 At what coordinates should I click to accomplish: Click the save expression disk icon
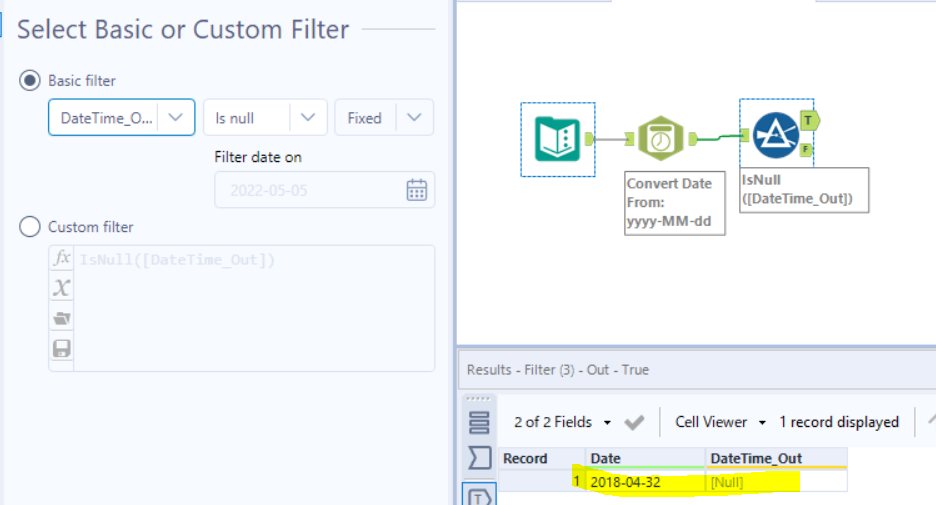[61, 348]
